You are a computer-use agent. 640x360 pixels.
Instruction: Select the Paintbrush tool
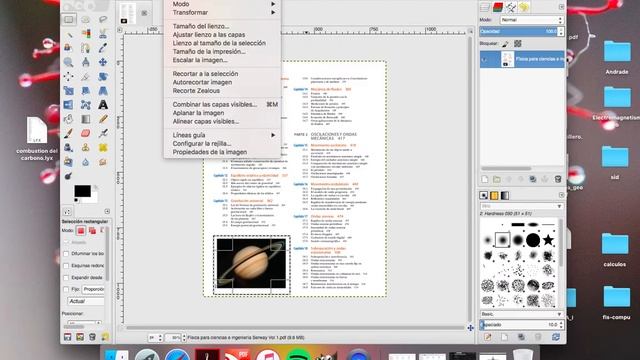69,133
